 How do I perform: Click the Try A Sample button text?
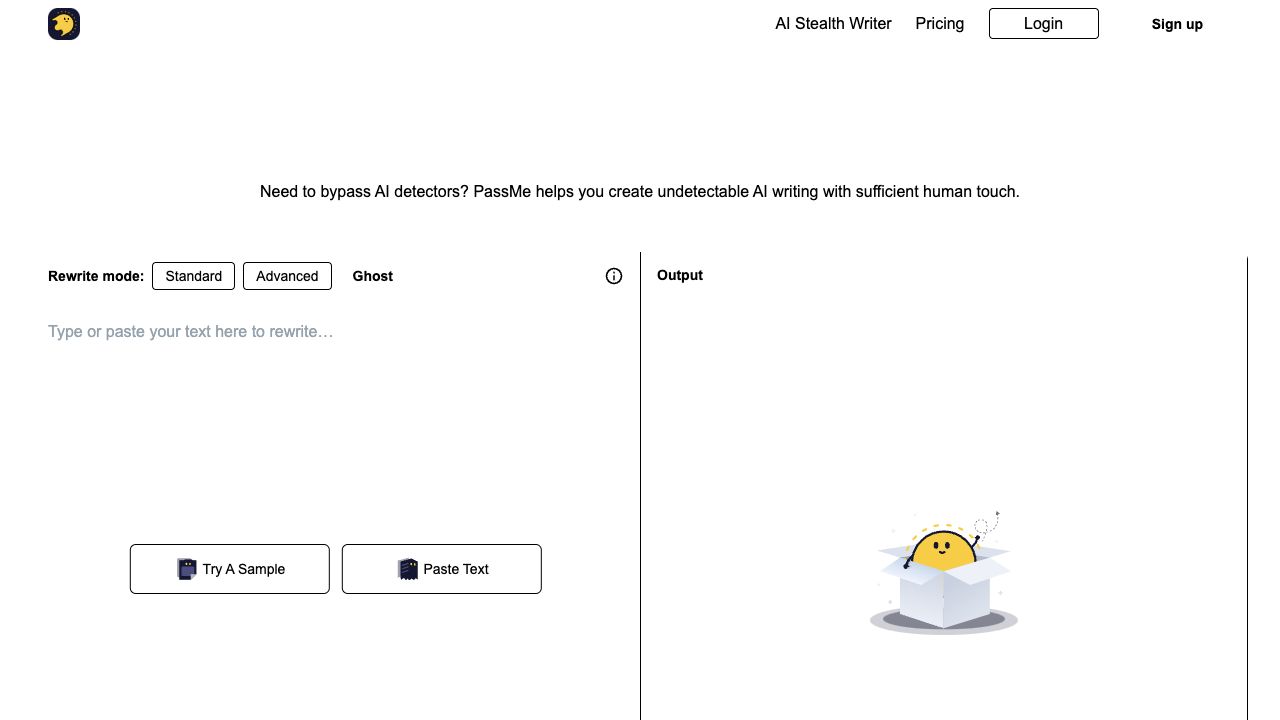point(243,569)
